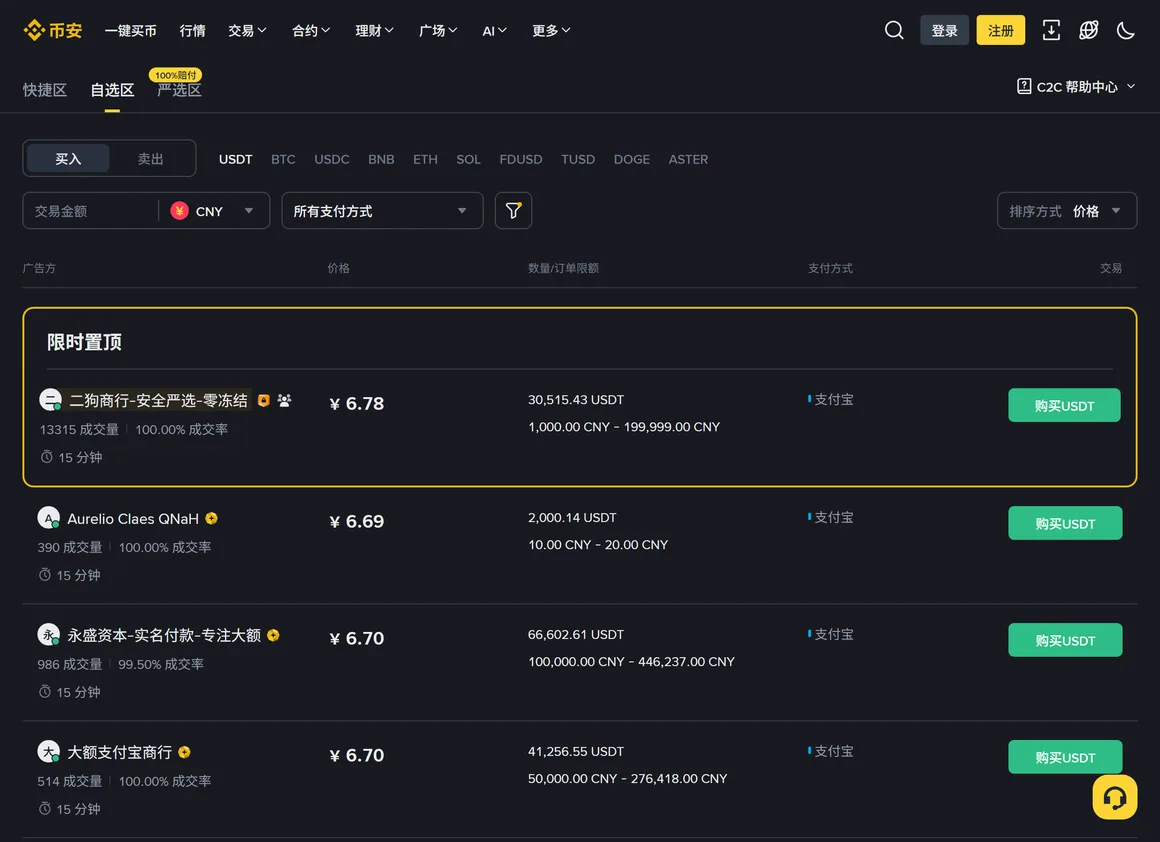
Task: Open the customer support headset icon
Action: (x=1115, y=797)
